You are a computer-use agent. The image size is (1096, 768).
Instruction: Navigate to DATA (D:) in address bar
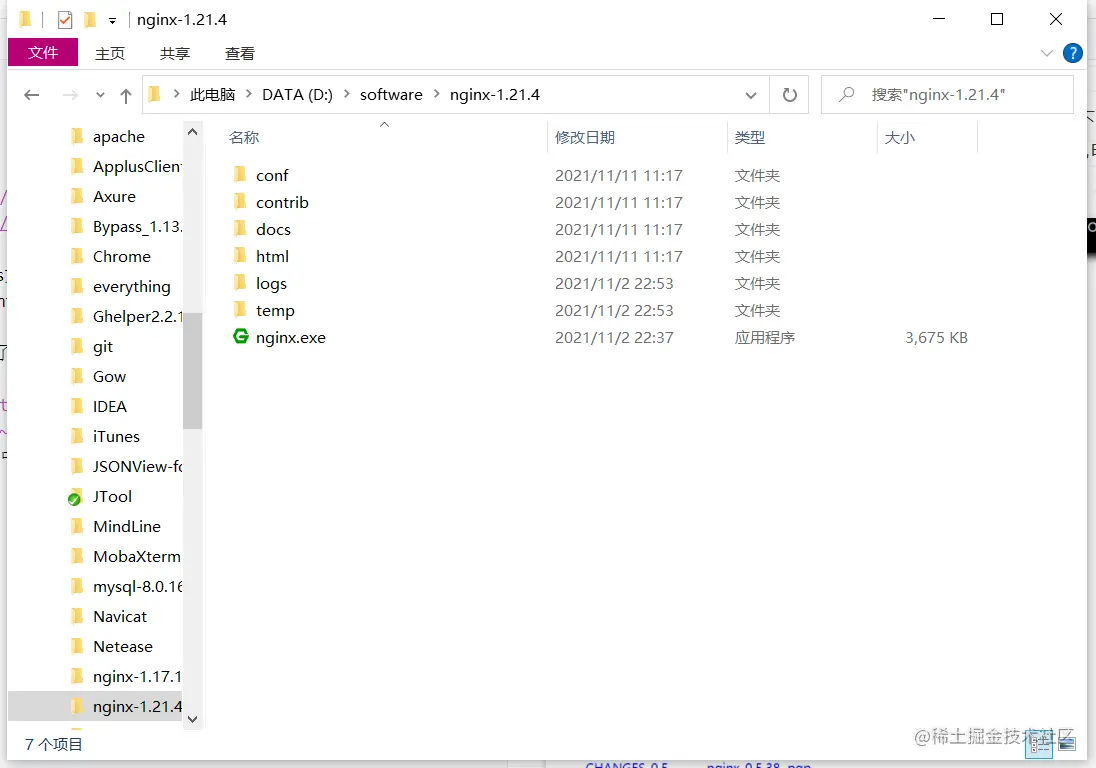point(297,94)
